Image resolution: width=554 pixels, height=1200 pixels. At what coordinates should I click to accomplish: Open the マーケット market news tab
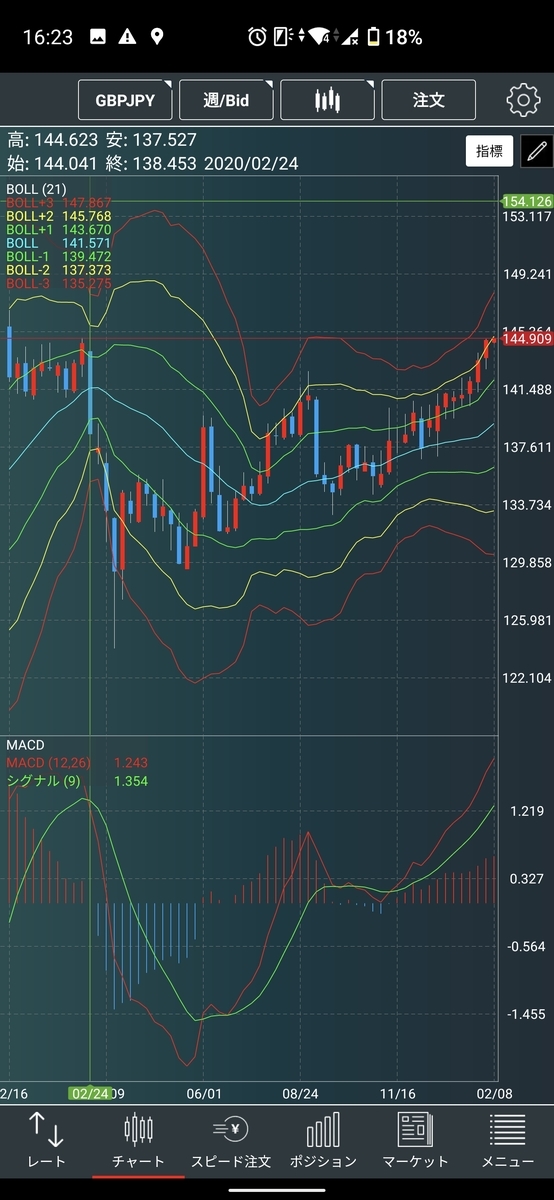[415, 1139]
